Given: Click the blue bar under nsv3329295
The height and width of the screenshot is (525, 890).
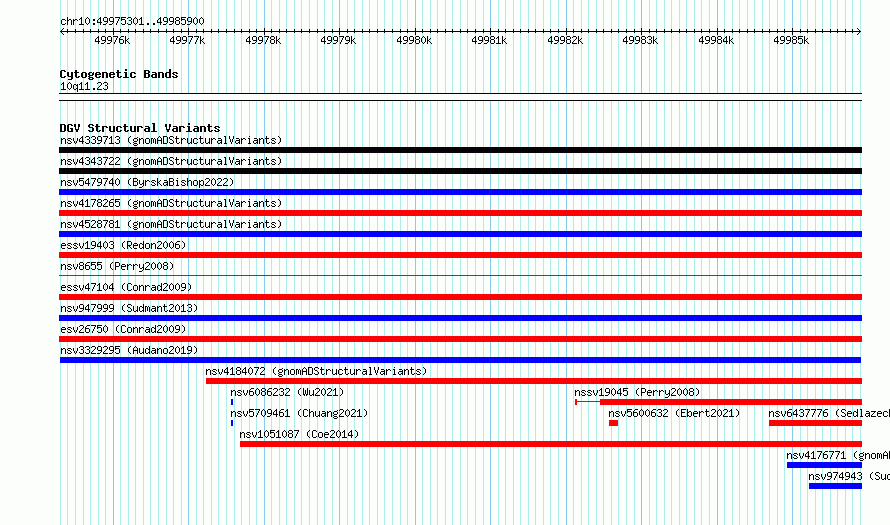Looking at the screenshot, I should (460, 360).
